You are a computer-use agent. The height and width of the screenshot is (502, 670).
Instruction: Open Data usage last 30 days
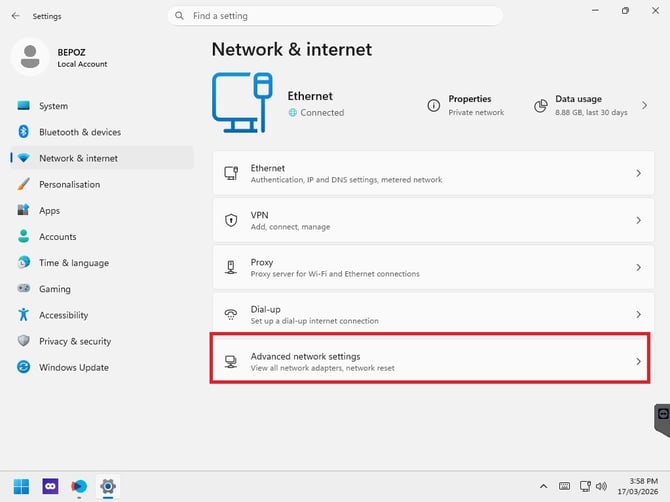pos(591,105)
